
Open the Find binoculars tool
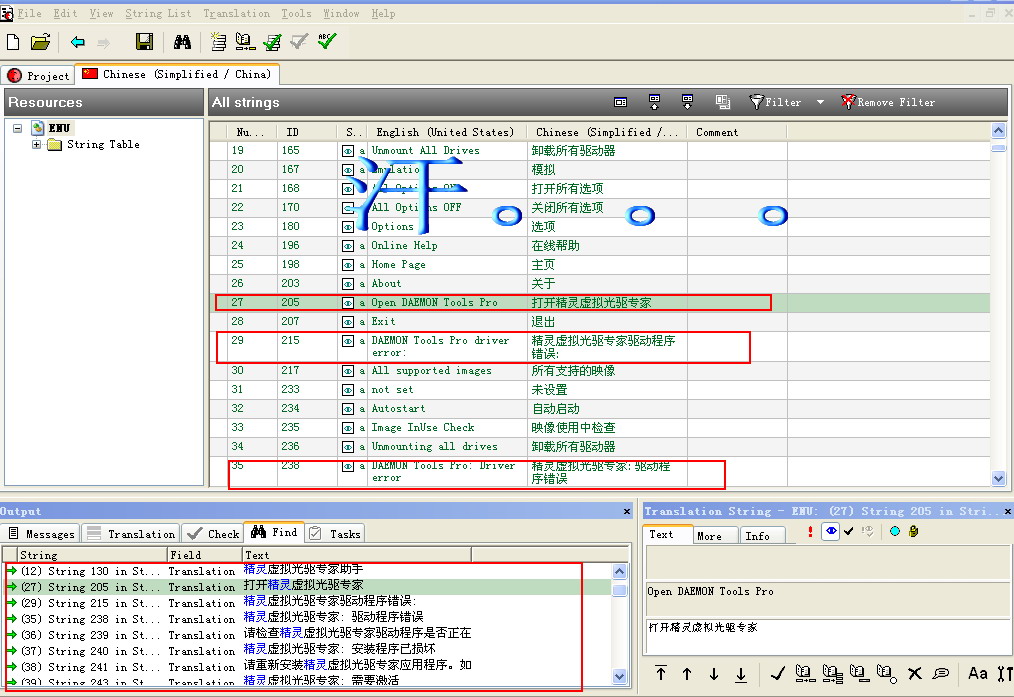[182, 42]
